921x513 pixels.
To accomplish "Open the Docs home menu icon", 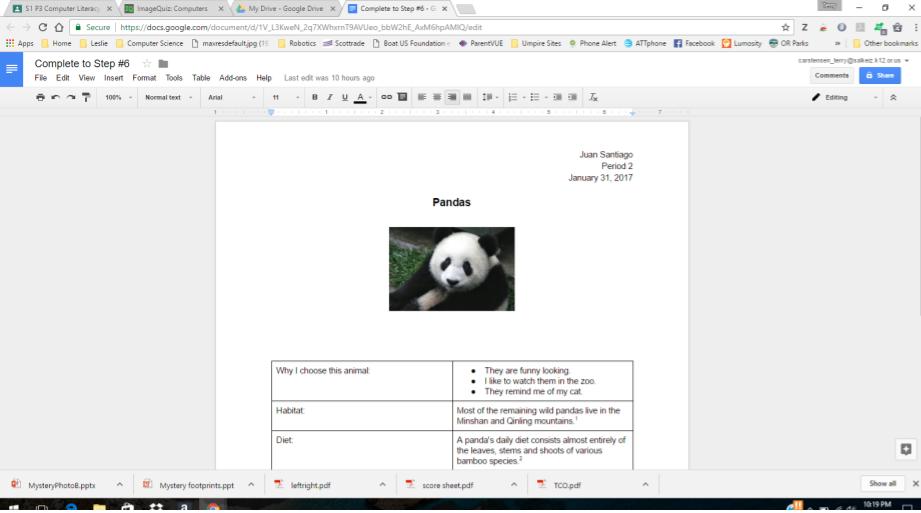I will coord(14,70).
